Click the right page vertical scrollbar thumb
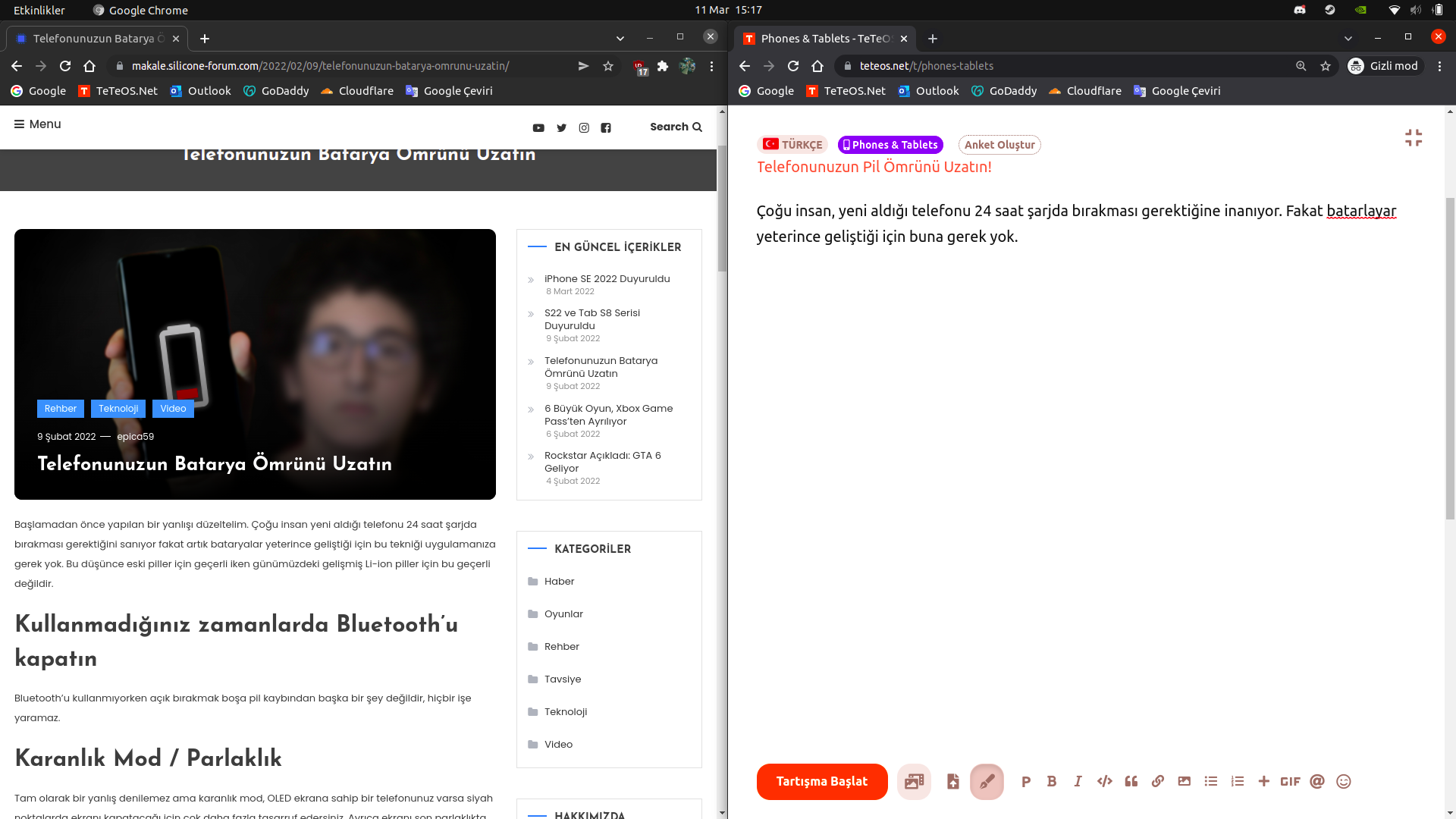 1450,358
